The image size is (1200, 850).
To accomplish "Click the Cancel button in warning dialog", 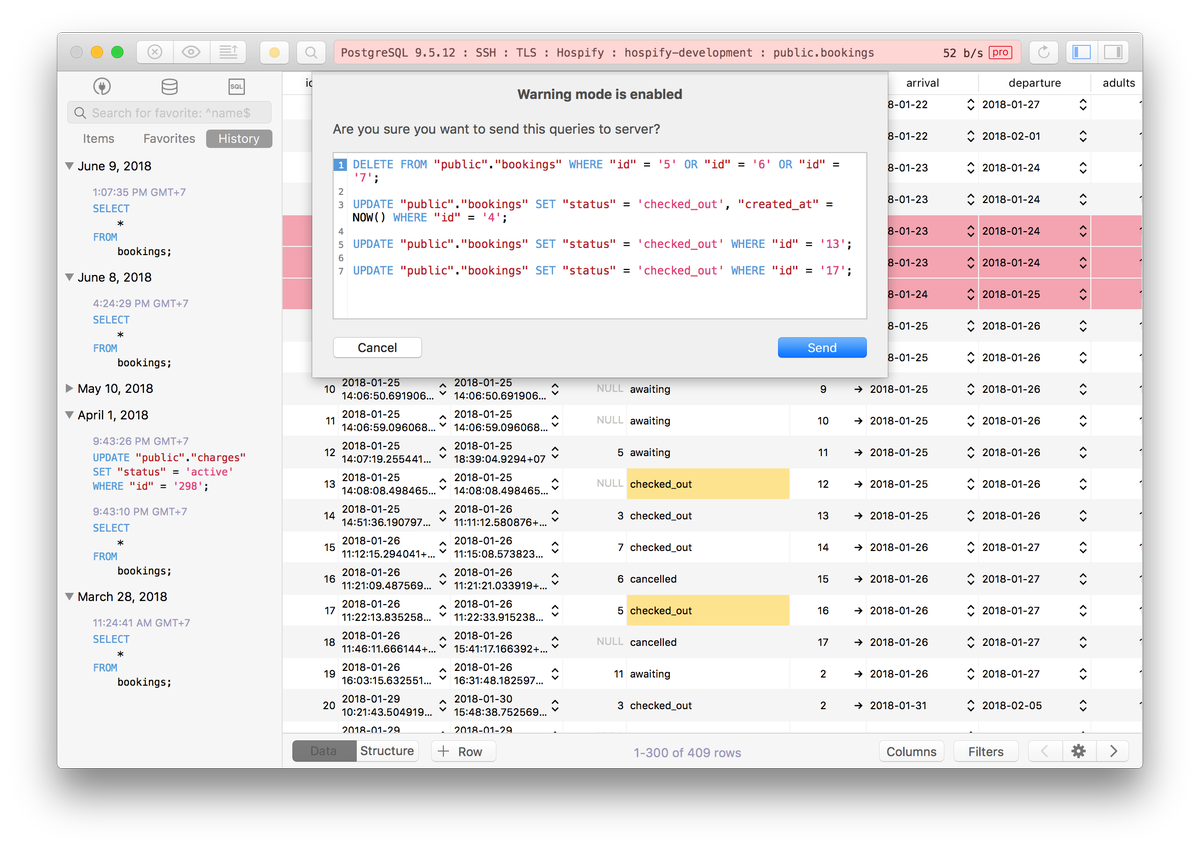I will (x=377, y=347).
